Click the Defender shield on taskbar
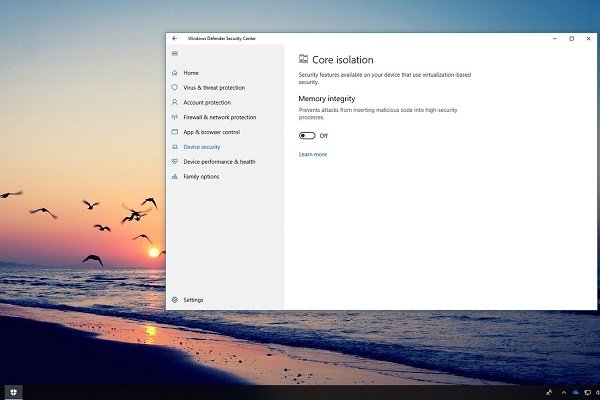The width and height of the screenshot is (600, 400). [14, 392]
